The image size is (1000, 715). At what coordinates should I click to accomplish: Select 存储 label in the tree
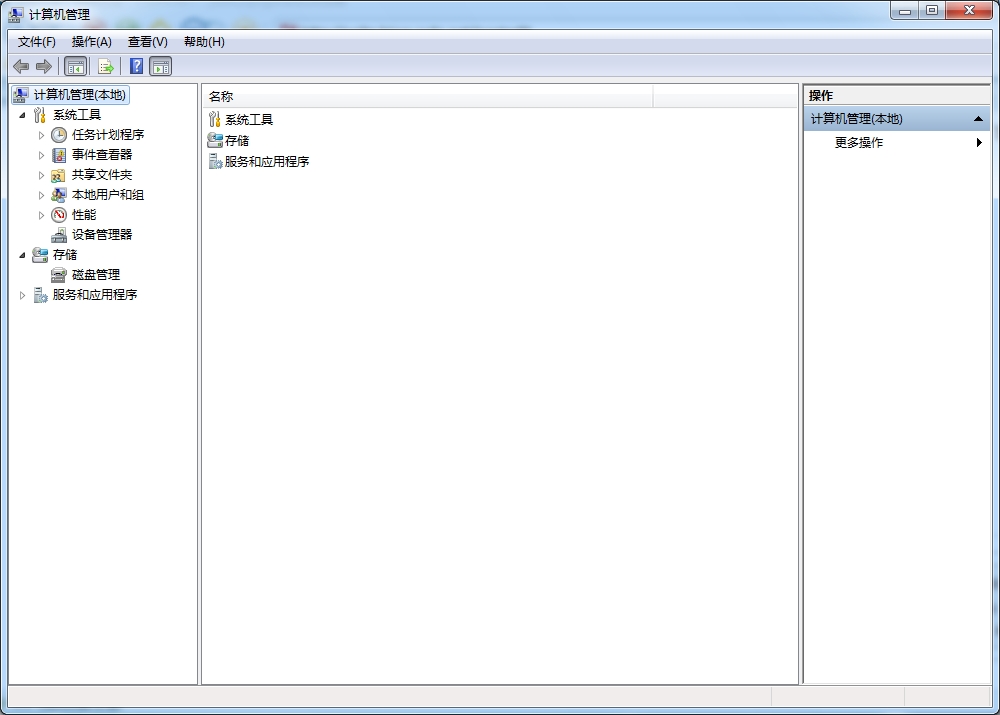[64, 254]
